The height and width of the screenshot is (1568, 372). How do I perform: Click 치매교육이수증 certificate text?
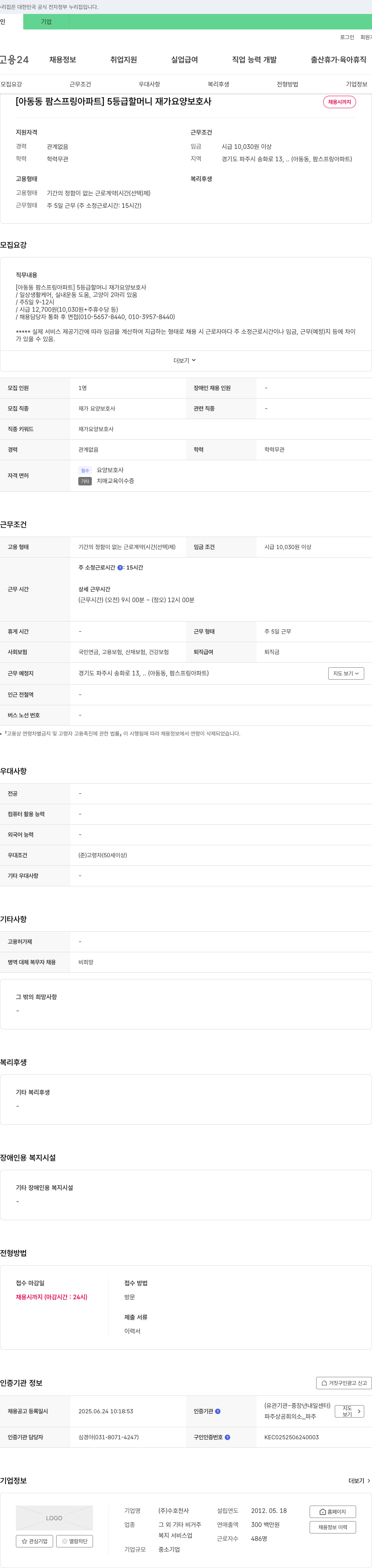[115, 481]
